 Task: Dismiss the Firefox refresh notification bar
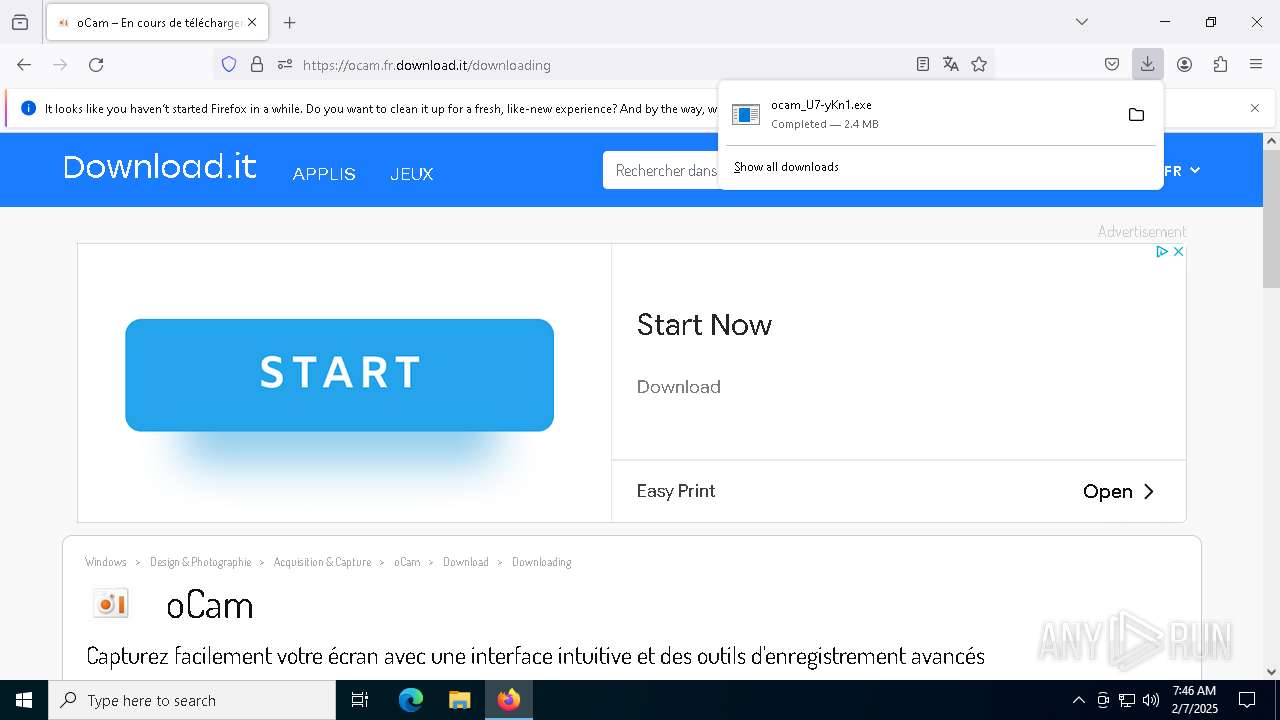click(x=1255, y=108)
